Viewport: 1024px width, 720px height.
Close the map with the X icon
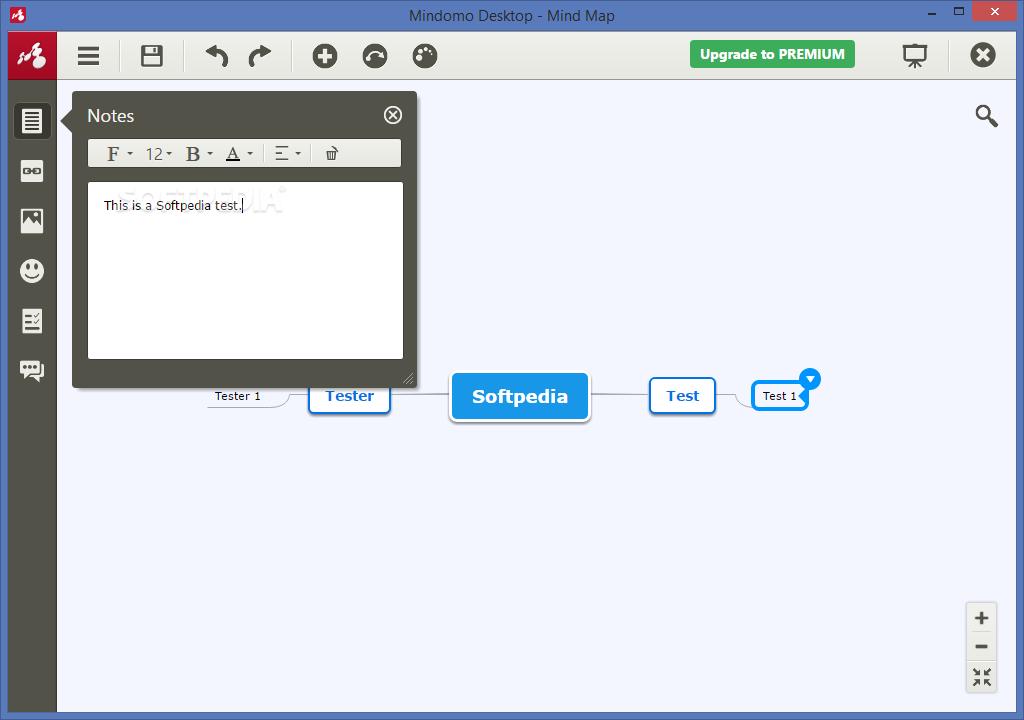click(x=982, y=55)
